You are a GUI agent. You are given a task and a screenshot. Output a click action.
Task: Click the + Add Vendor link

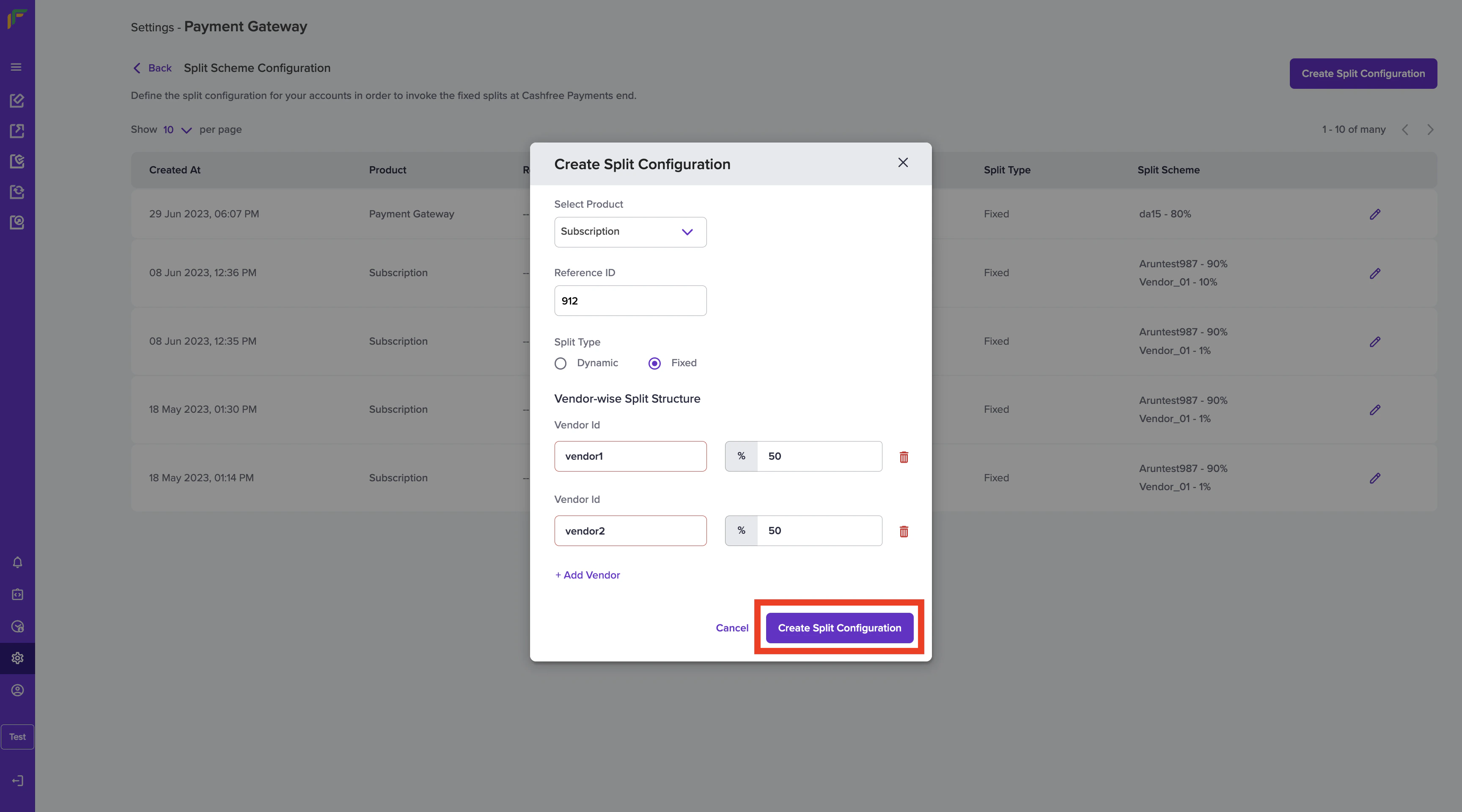[x=588, y=575]
